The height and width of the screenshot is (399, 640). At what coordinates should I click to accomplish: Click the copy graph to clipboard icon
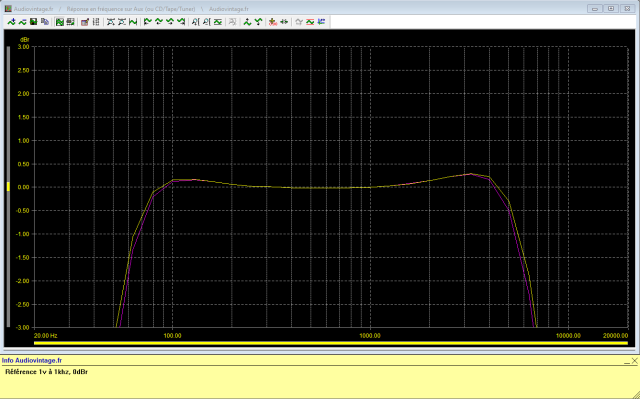[x=45, y=22]
